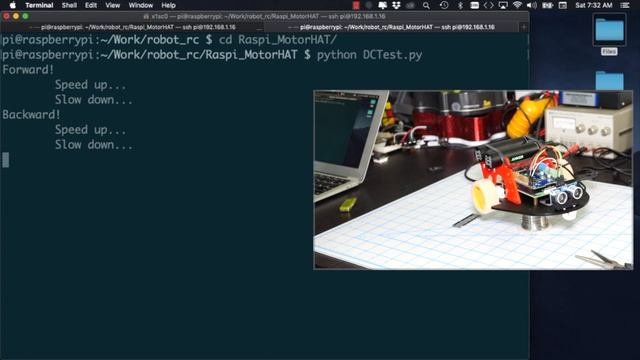
Task: Open the battery status menu icon
Action: [547, 5]
